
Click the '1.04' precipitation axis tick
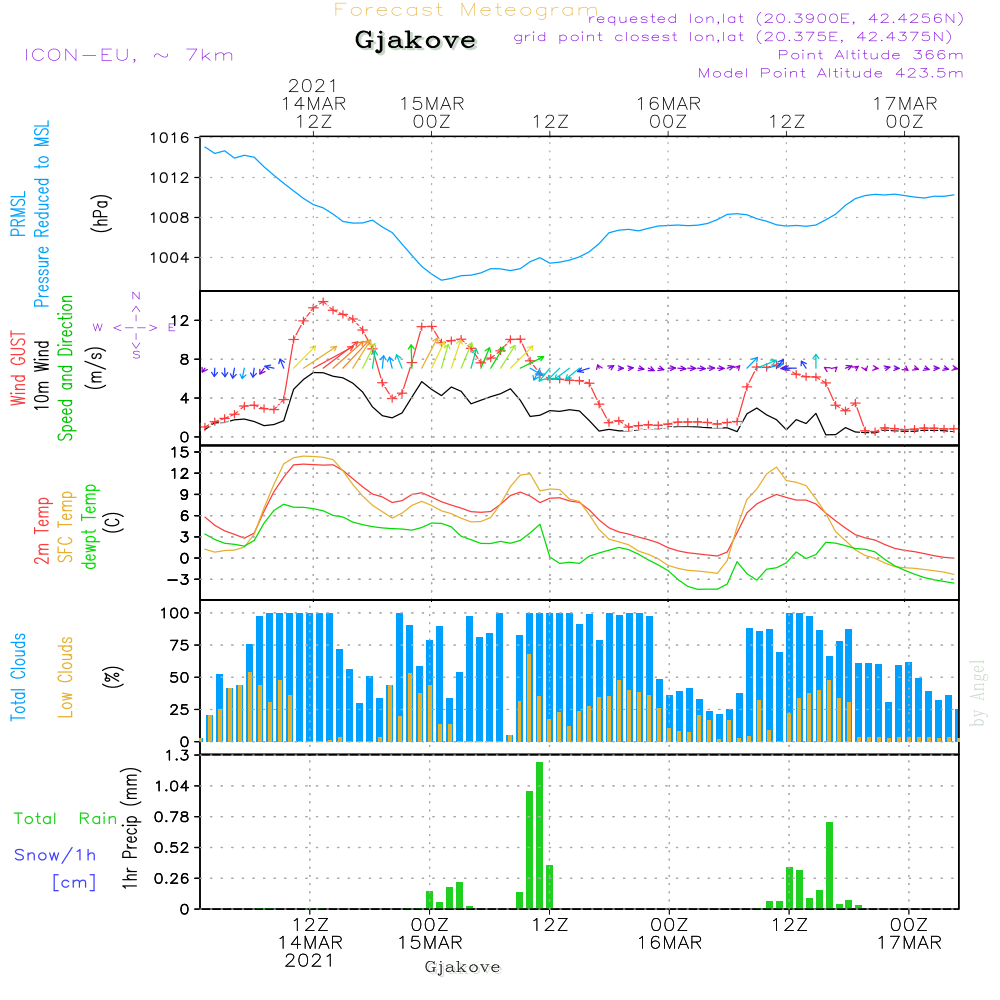click(x=172, y=786)
